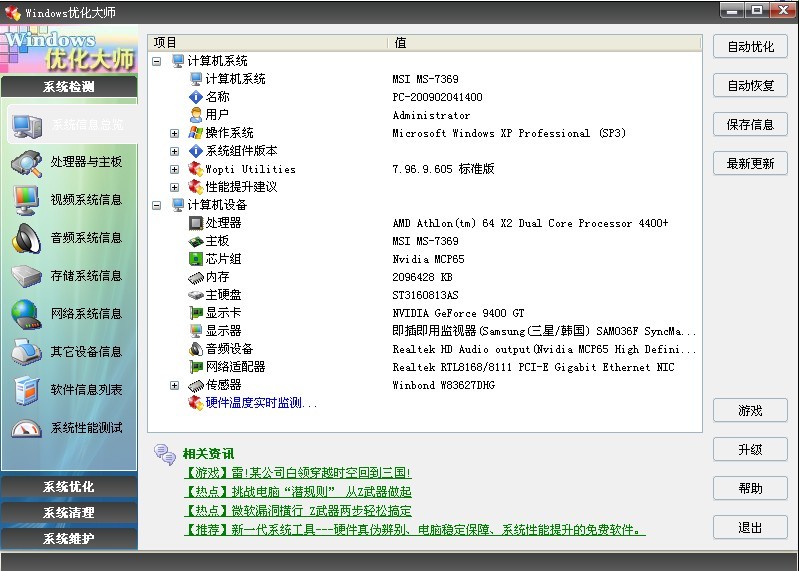
Task: Click the 存储系统信息 drive icon
Action: 26,276
